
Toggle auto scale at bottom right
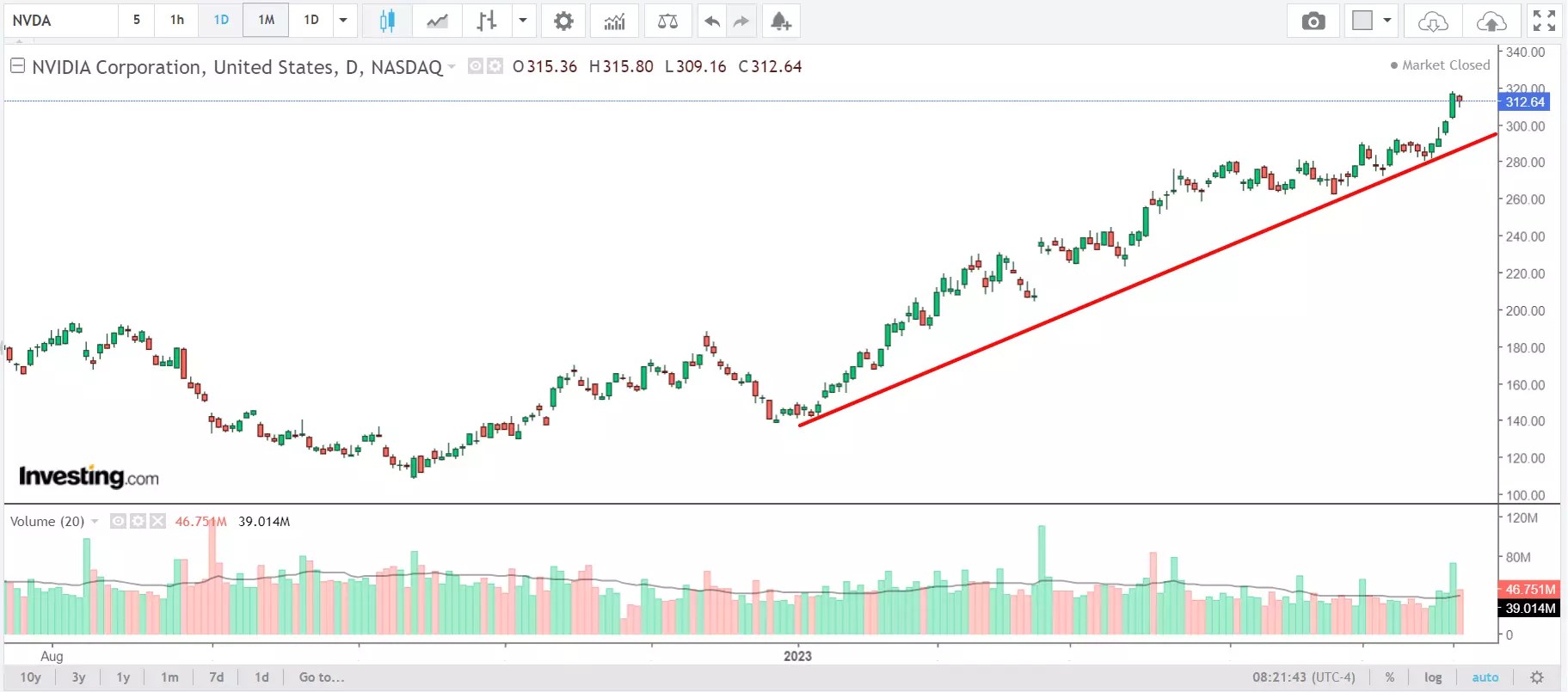(1485, 677)
